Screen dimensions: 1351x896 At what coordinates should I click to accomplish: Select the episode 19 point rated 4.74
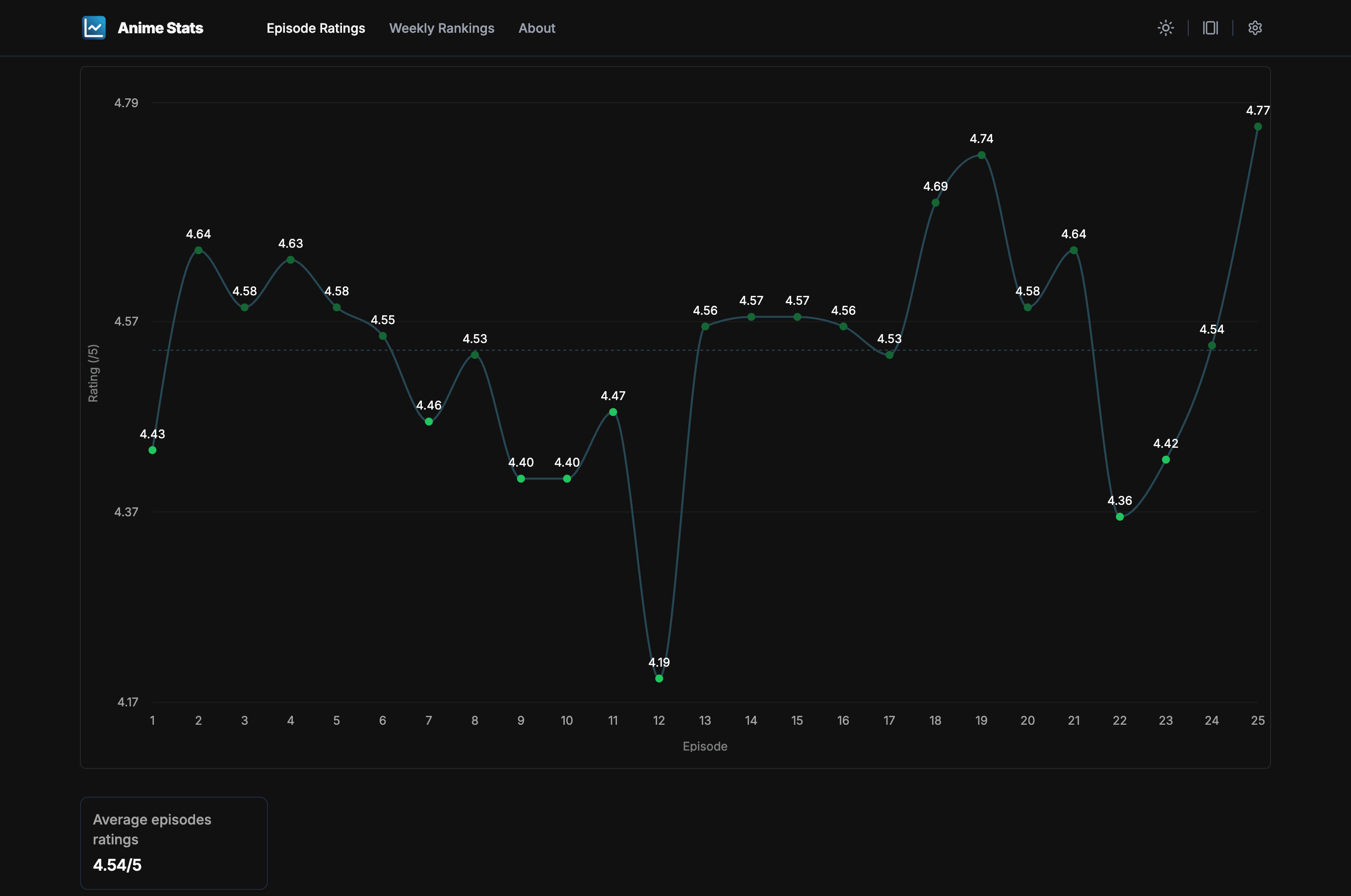[x=981, y=155]
